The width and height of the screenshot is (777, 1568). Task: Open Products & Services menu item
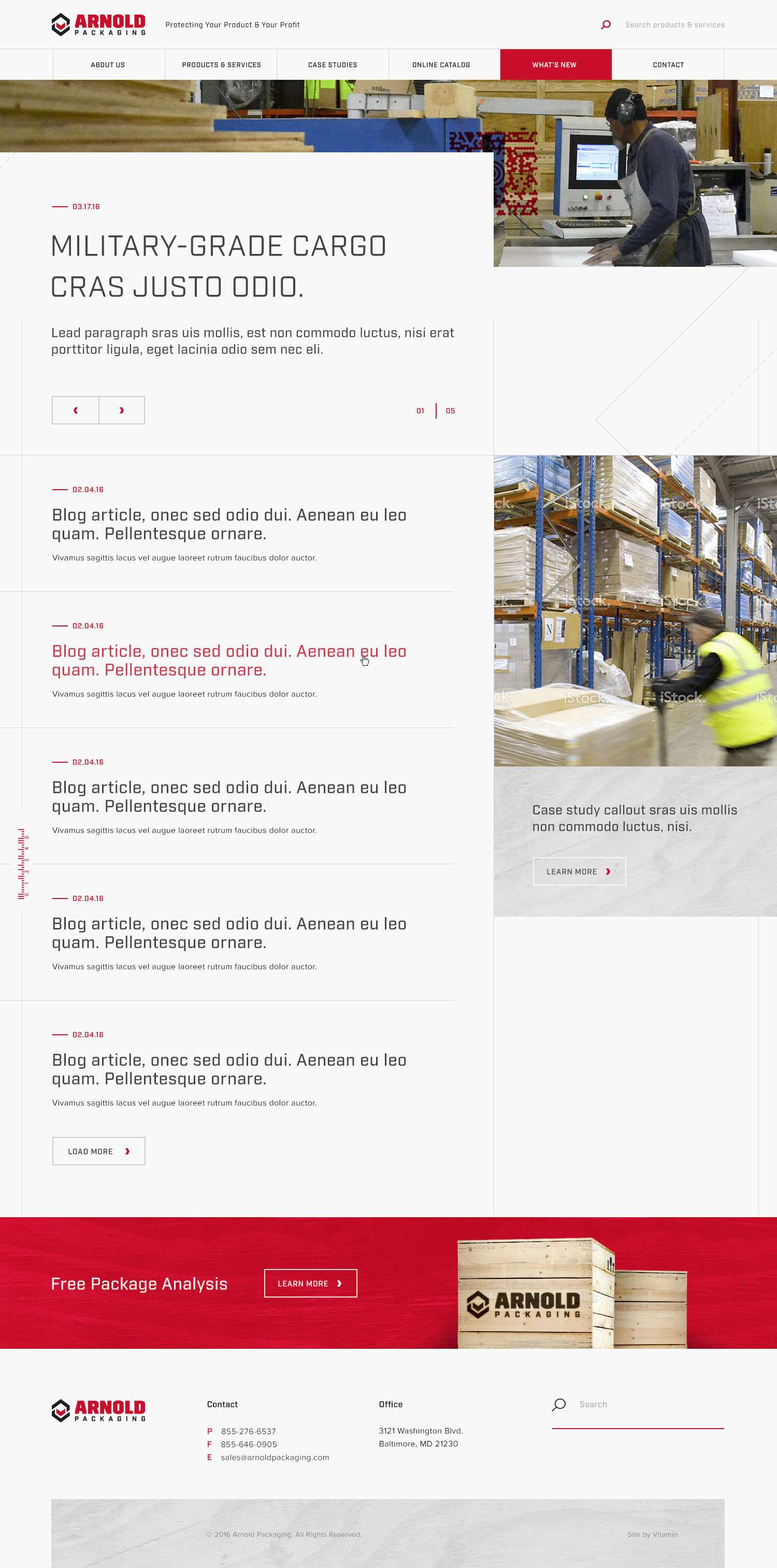(x=221, y=65)
